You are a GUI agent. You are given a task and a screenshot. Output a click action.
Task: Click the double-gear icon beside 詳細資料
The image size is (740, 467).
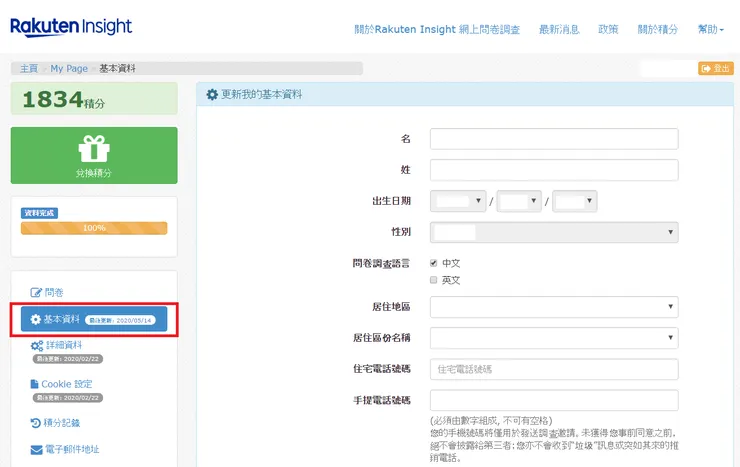(x=37, y=345)
